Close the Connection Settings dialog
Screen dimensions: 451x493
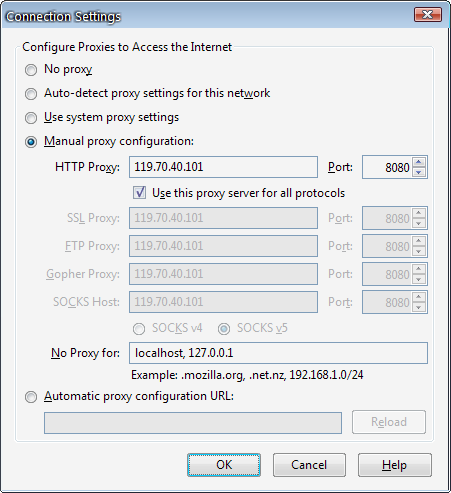[x=428, y=15]
